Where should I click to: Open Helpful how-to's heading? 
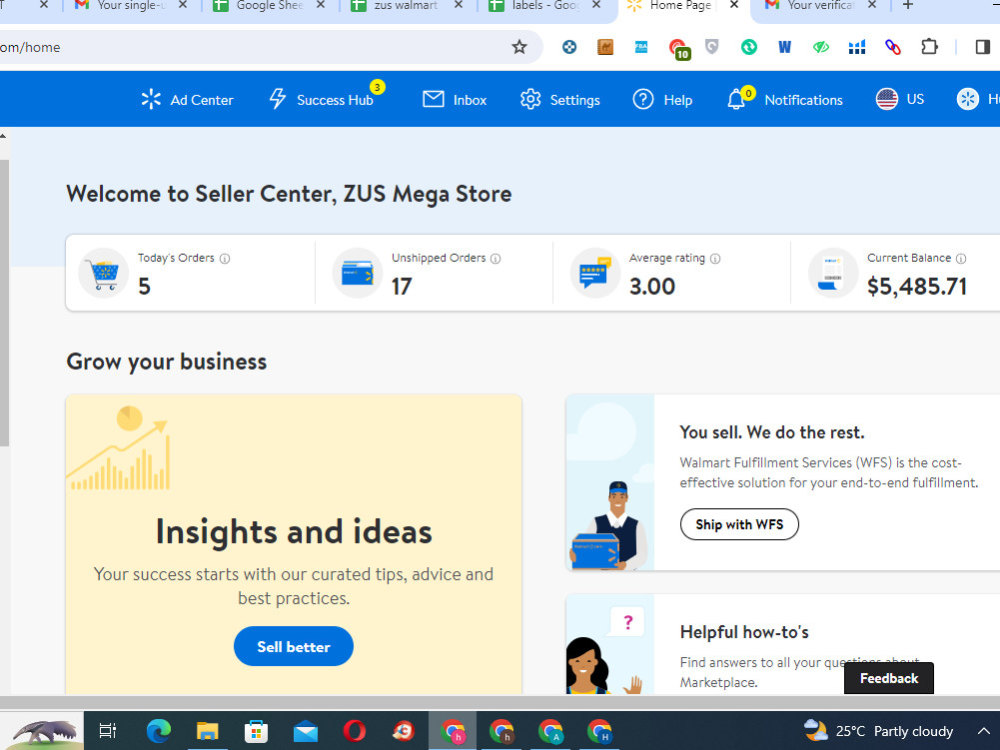(744, 632)
